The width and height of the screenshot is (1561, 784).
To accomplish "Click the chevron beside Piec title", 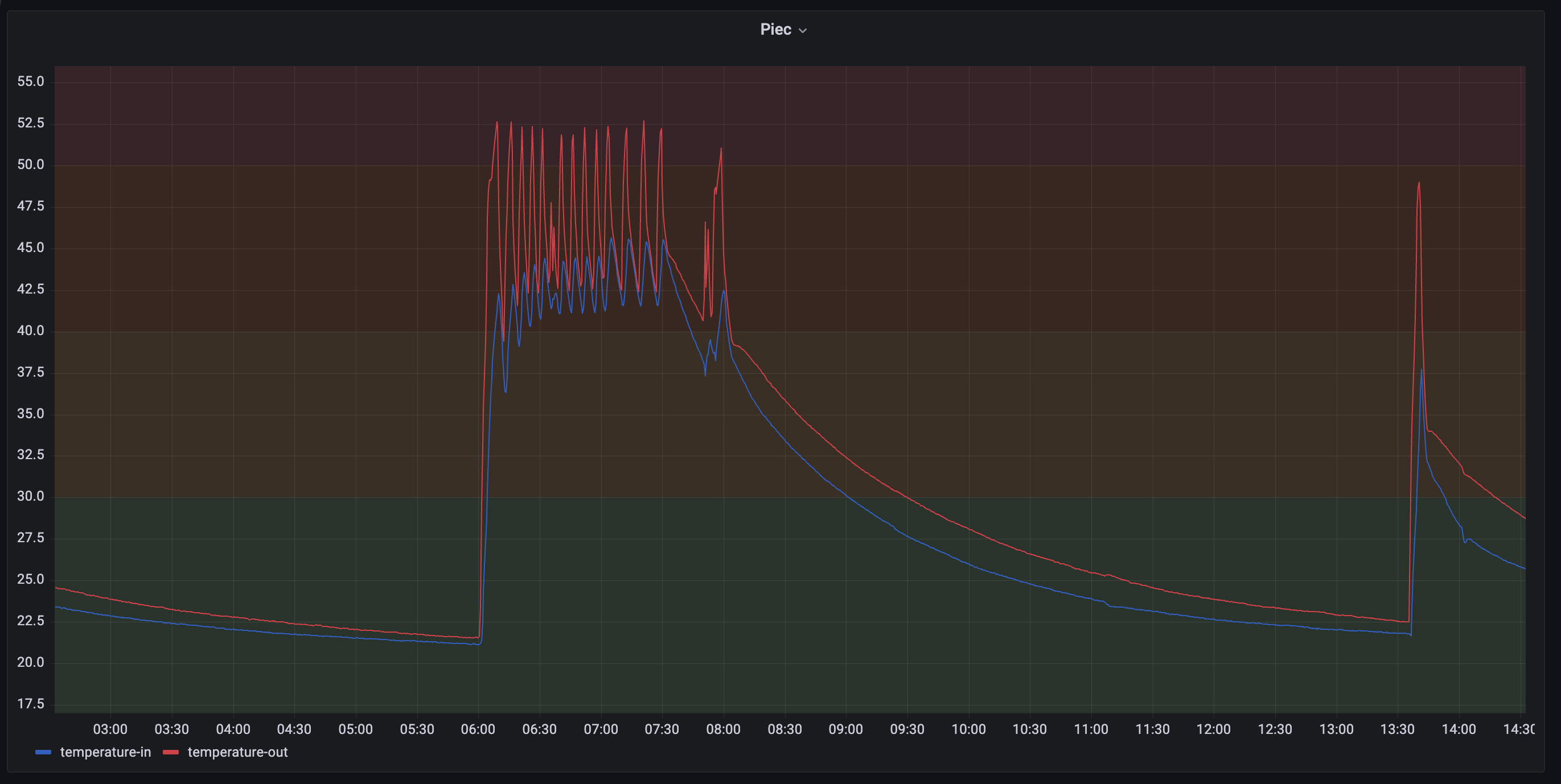I will point(803,30).
